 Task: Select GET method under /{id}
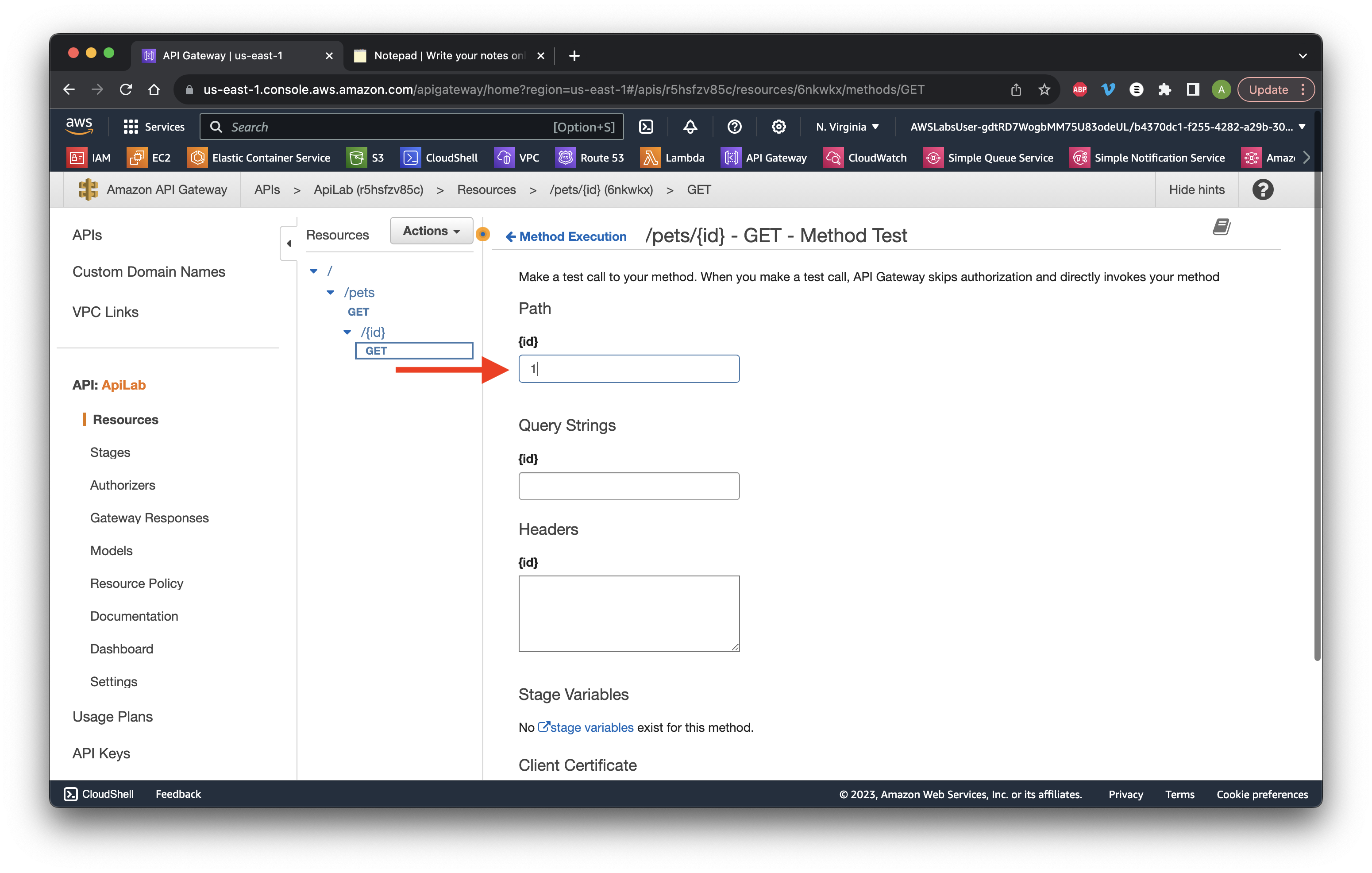(x=414, y=351)
